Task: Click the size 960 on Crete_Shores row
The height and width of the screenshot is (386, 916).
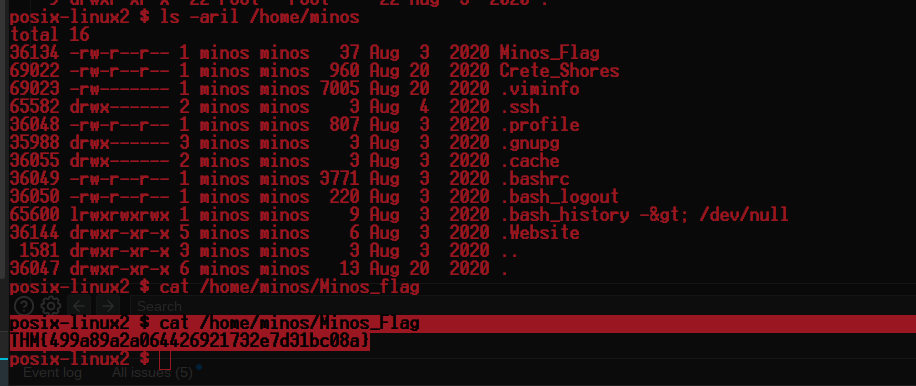Action: pyautogui.click(x=344, y=71)
